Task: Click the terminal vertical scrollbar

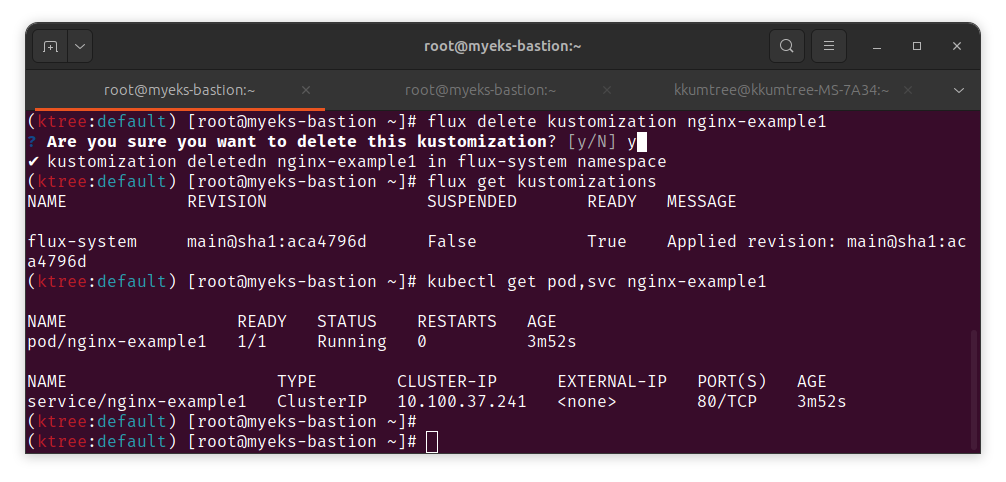Action: pyautogui.click(x=975, y=389)
